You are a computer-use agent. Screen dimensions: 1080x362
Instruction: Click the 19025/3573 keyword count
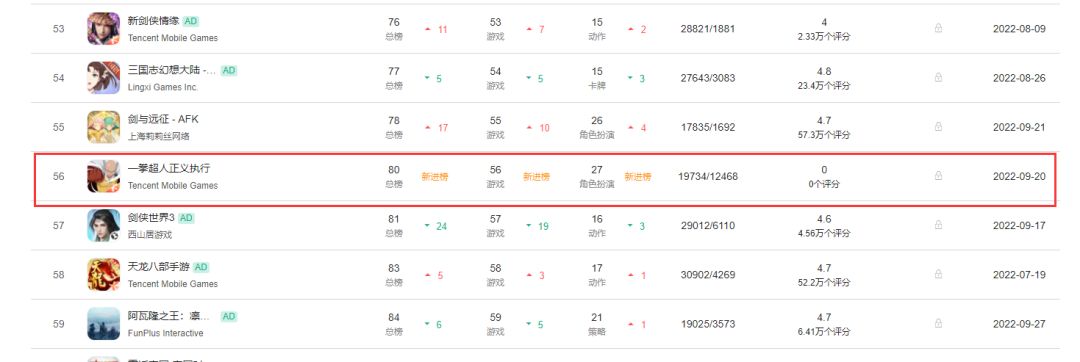pos(707,324)
